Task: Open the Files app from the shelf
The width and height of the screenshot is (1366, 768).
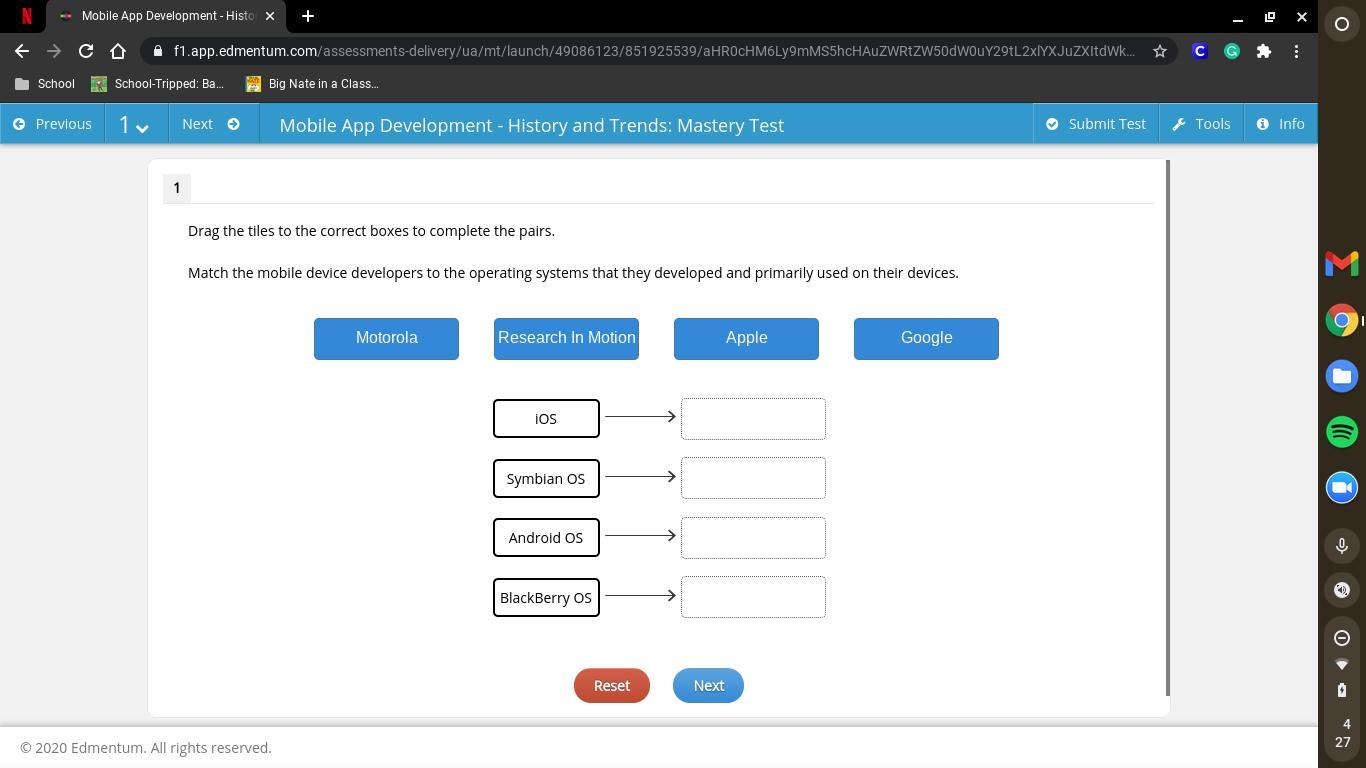Action: (1342, 376)
